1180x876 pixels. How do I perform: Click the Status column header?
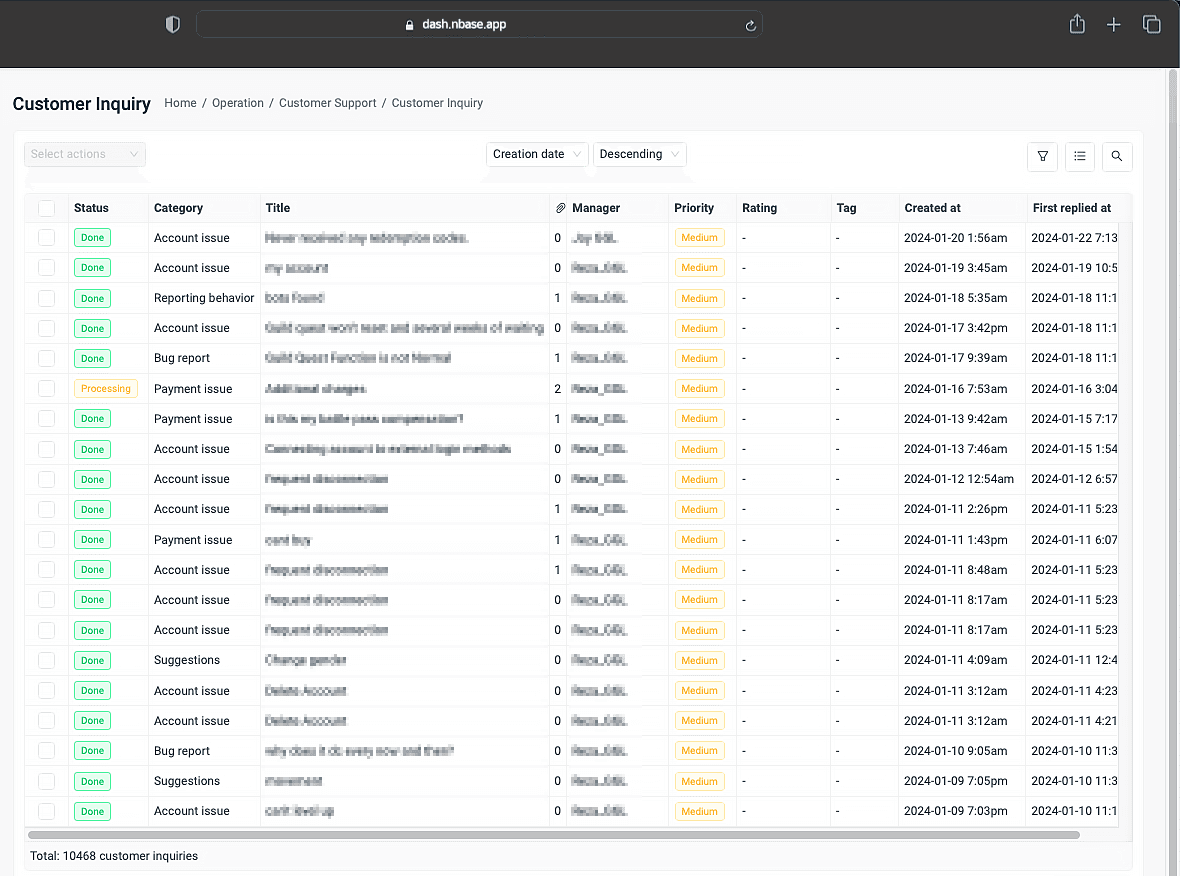pos(91,208)
